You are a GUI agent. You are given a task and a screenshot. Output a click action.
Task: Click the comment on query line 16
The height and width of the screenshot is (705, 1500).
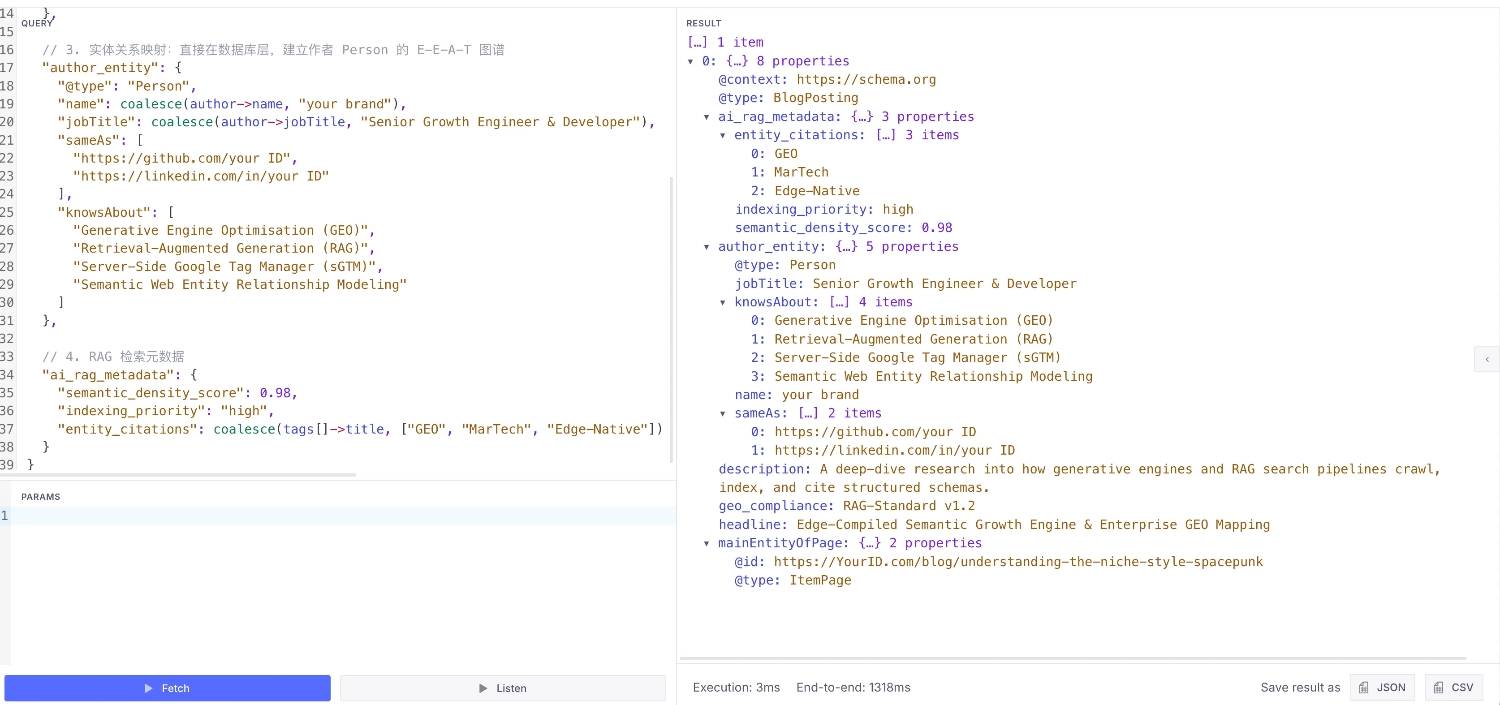click(x=273, y=49)
